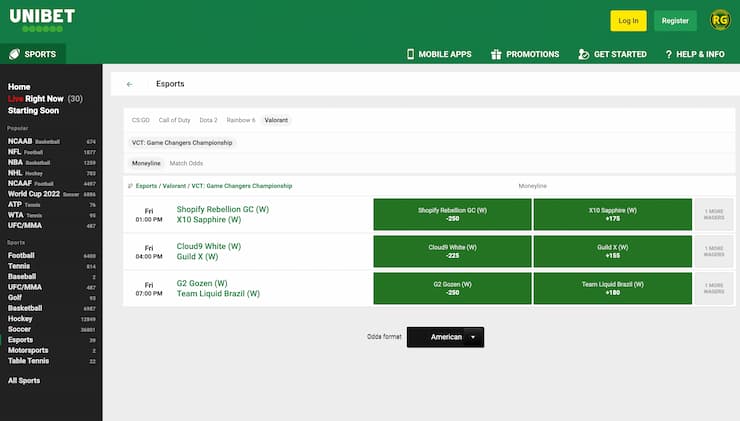
Task: Open Starting Soon in the sidebar
Action: pyautogui.click(x=33, y=110)
